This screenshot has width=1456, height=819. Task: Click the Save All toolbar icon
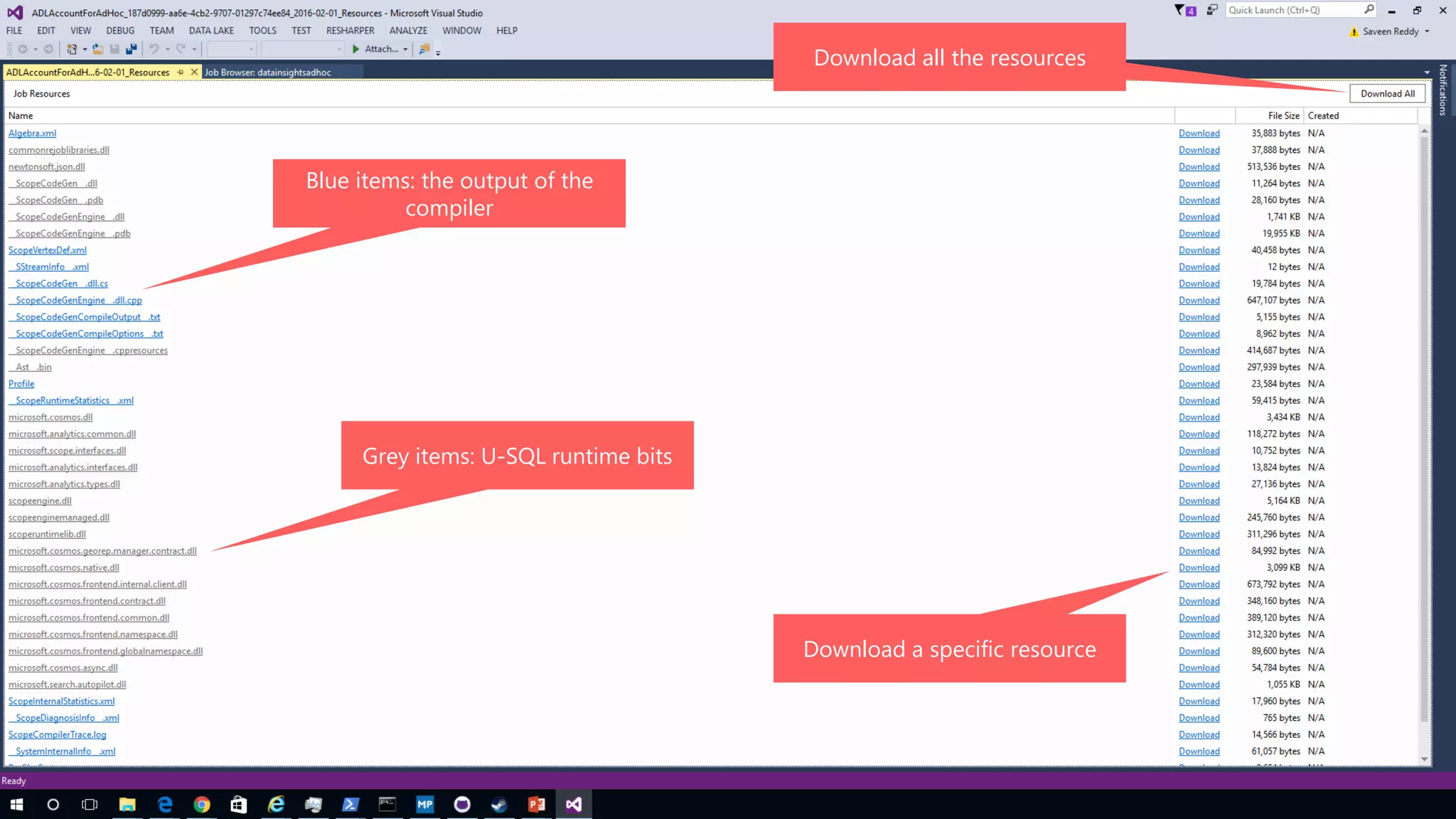click(x=131, y=49)
